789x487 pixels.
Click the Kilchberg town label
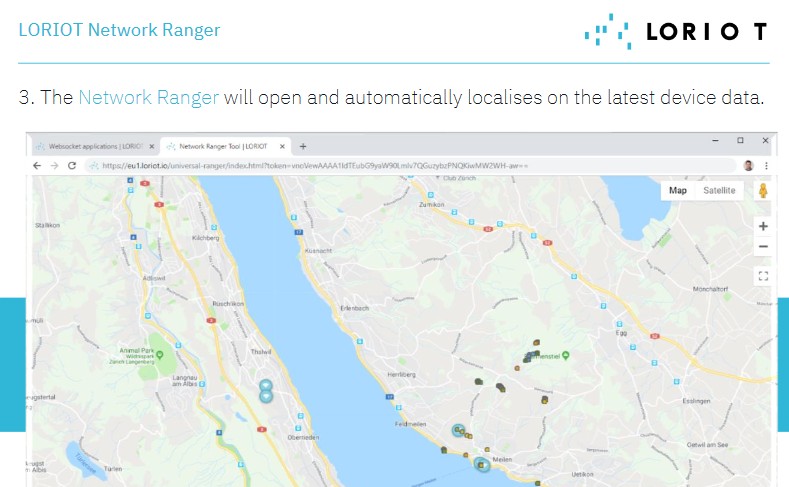point(205,237)
